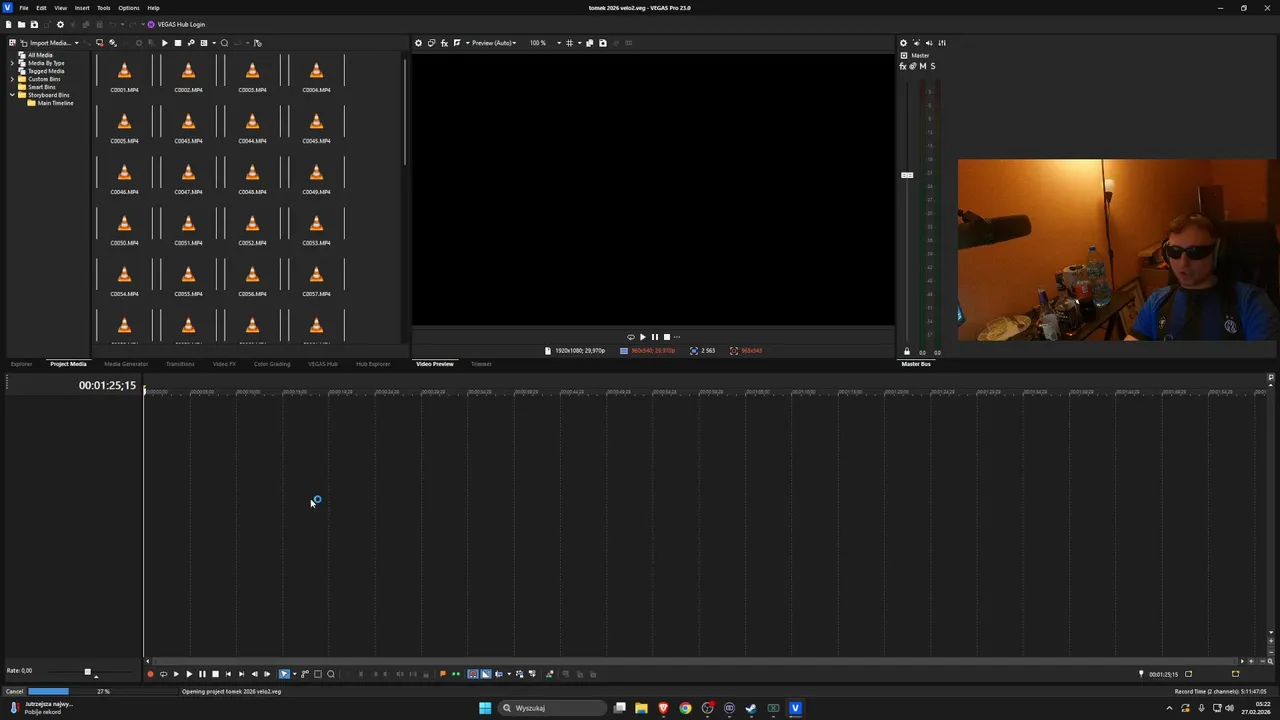Open a project using the folder icon
This screenshot has height=720, width=1280.
click(x=21, y=24)
